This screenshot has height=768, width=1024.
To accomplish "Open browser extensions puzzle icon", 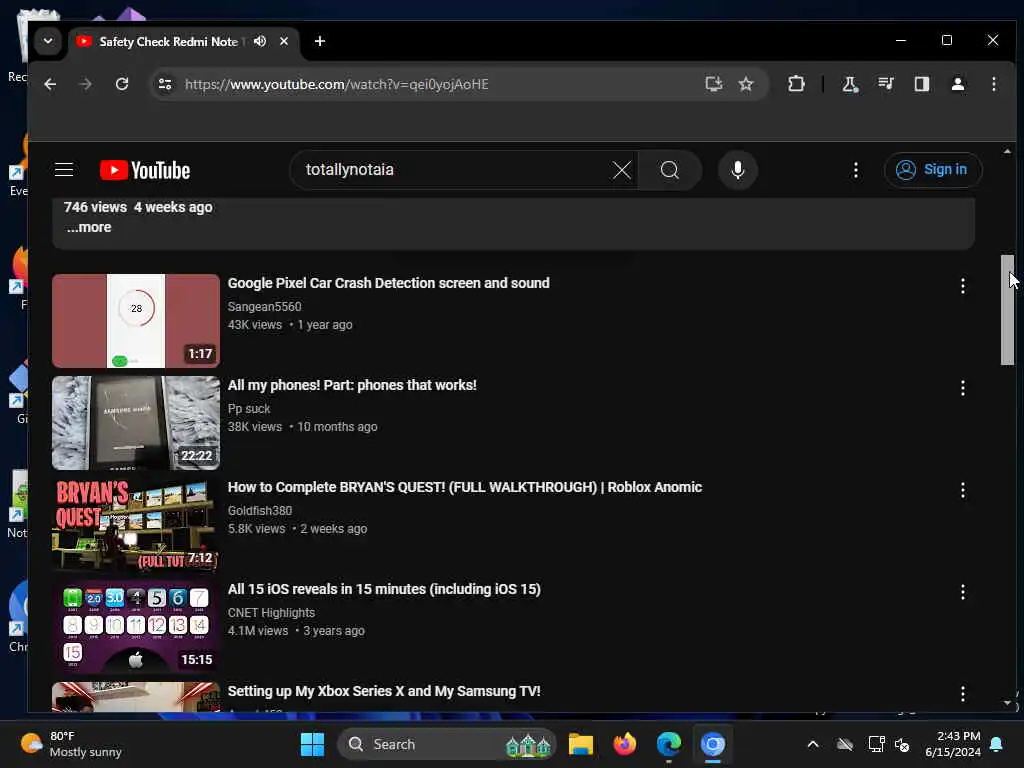I will [796, 84].
